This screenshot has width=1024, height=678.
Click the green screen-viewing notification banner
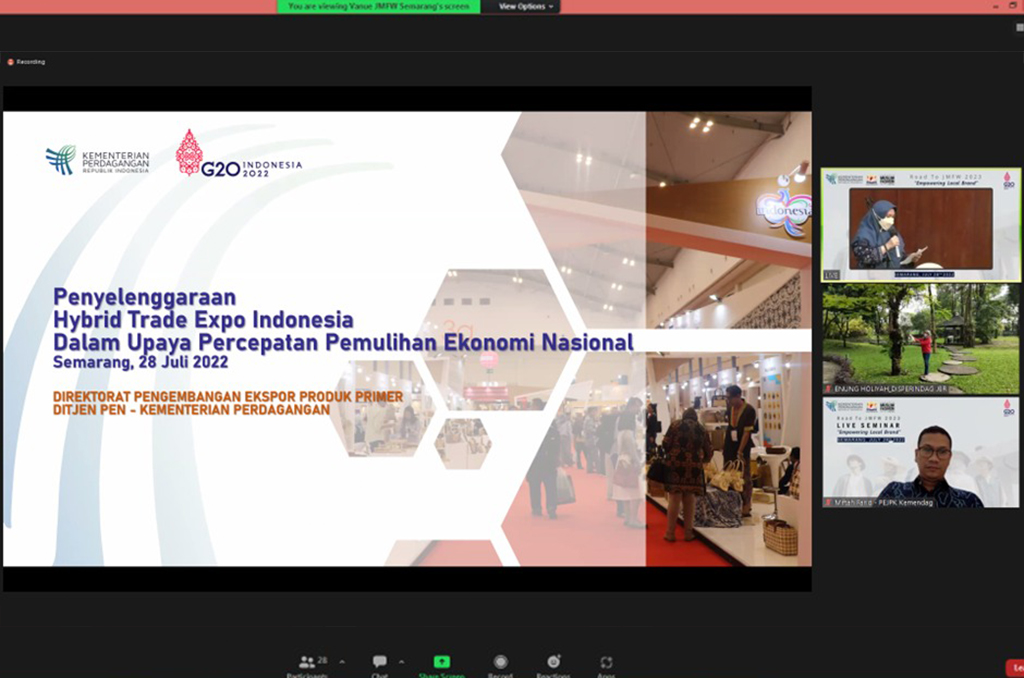point(378,6)
